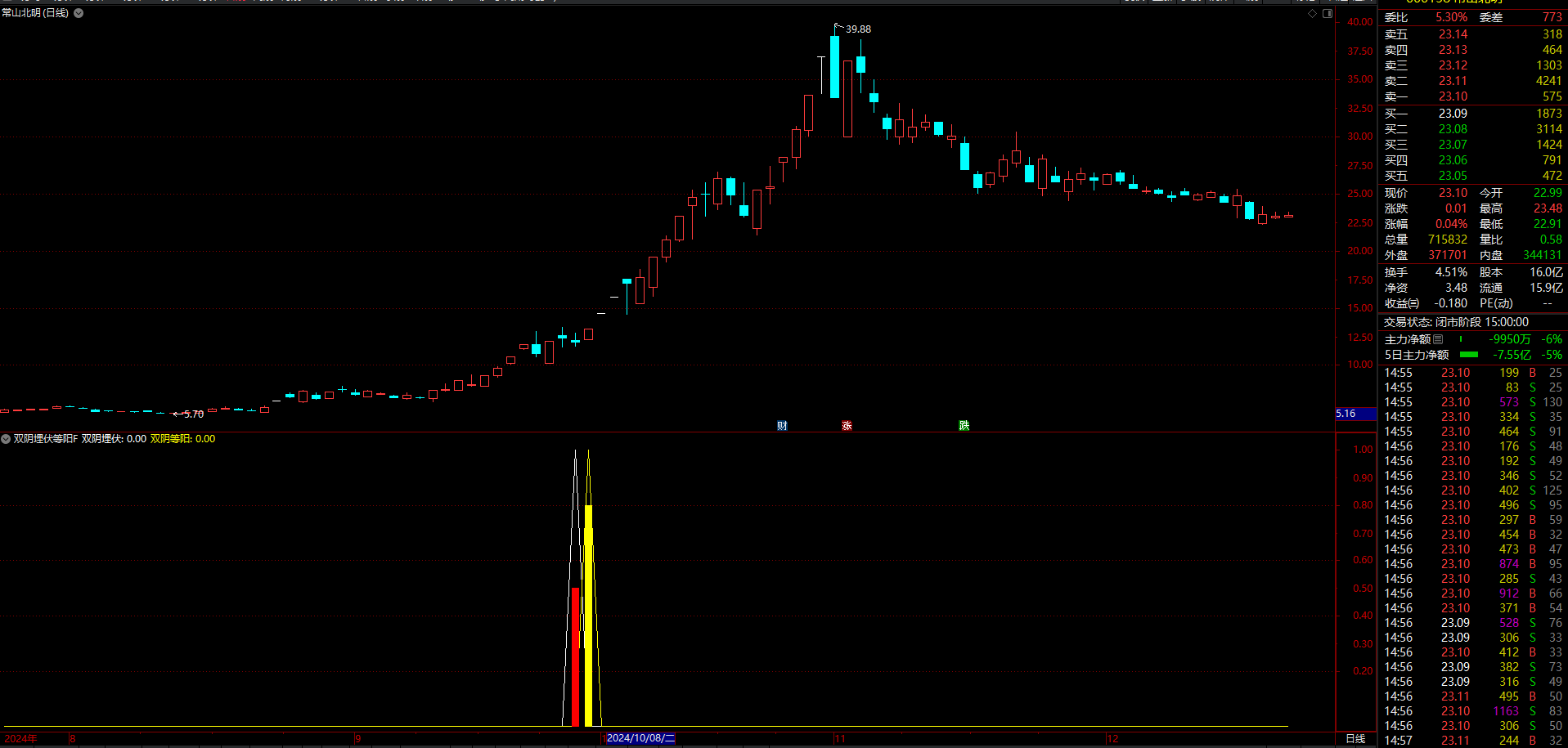Open the 主力净额 detail icon
Screen dimensions: 1568x748
(x=1438, y=339)
